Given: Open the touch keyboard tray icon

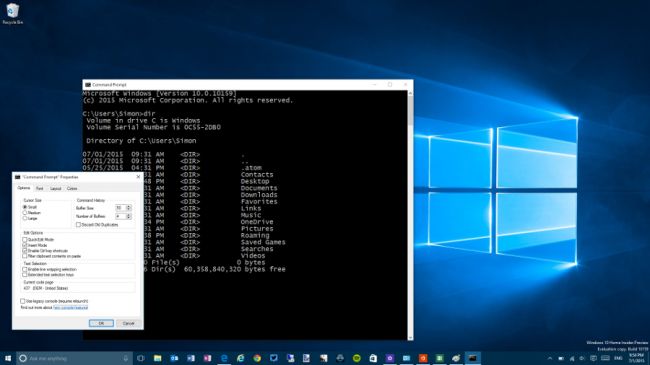Looking at the screenshot, I should (605, 358).
